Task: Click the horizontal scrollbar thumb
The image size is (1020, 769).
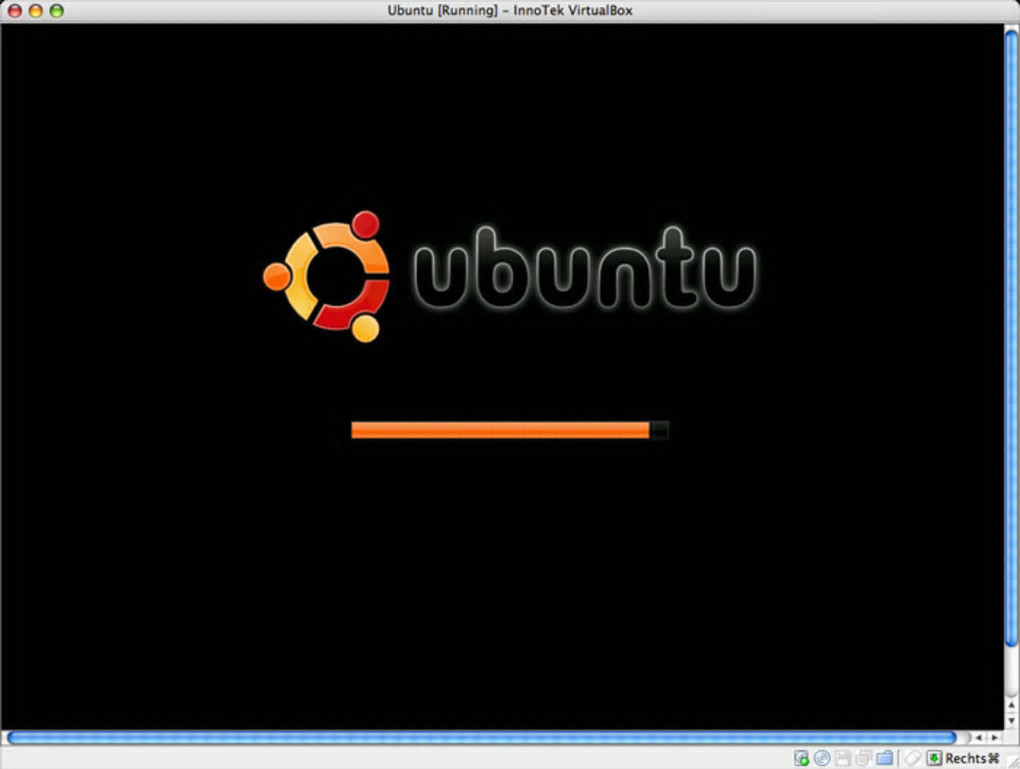Action: point(481,738)
